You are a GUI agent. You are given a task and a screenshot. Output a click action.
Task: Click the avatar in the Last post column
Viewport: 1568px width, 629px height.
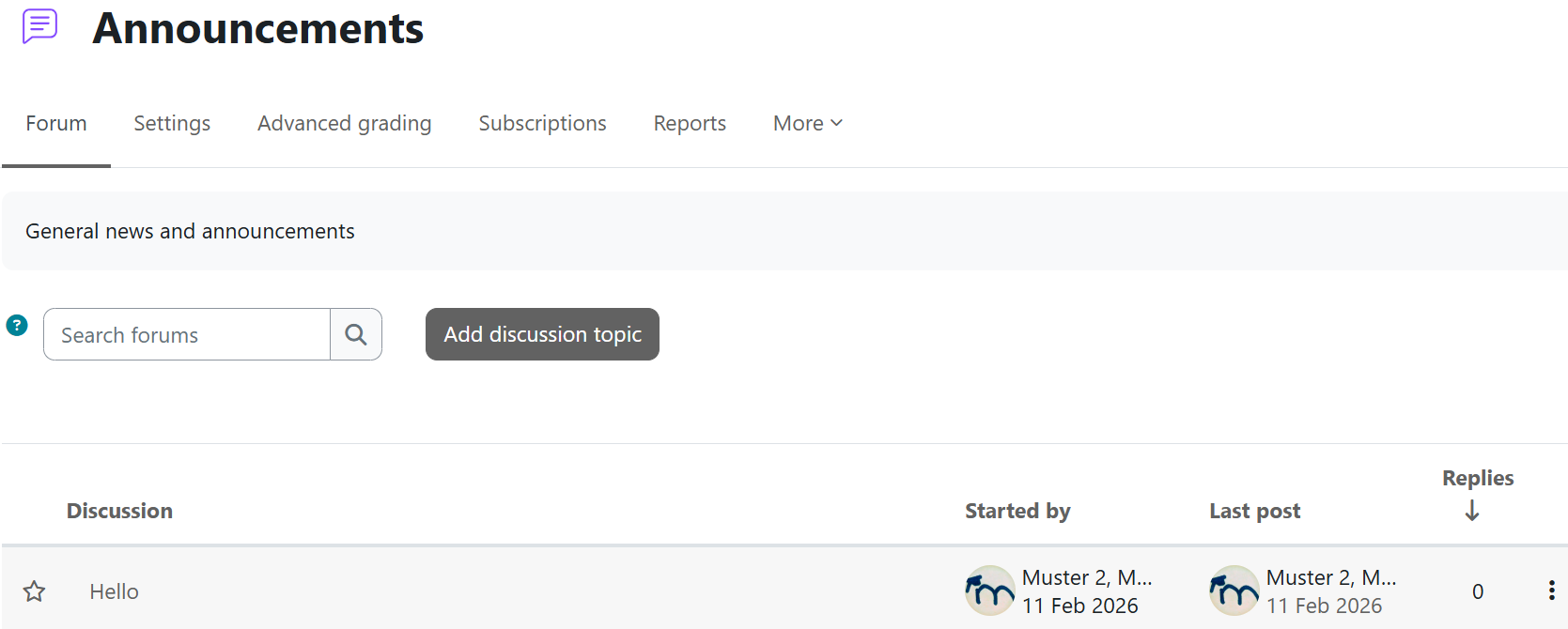click(x=1234, y=591)
